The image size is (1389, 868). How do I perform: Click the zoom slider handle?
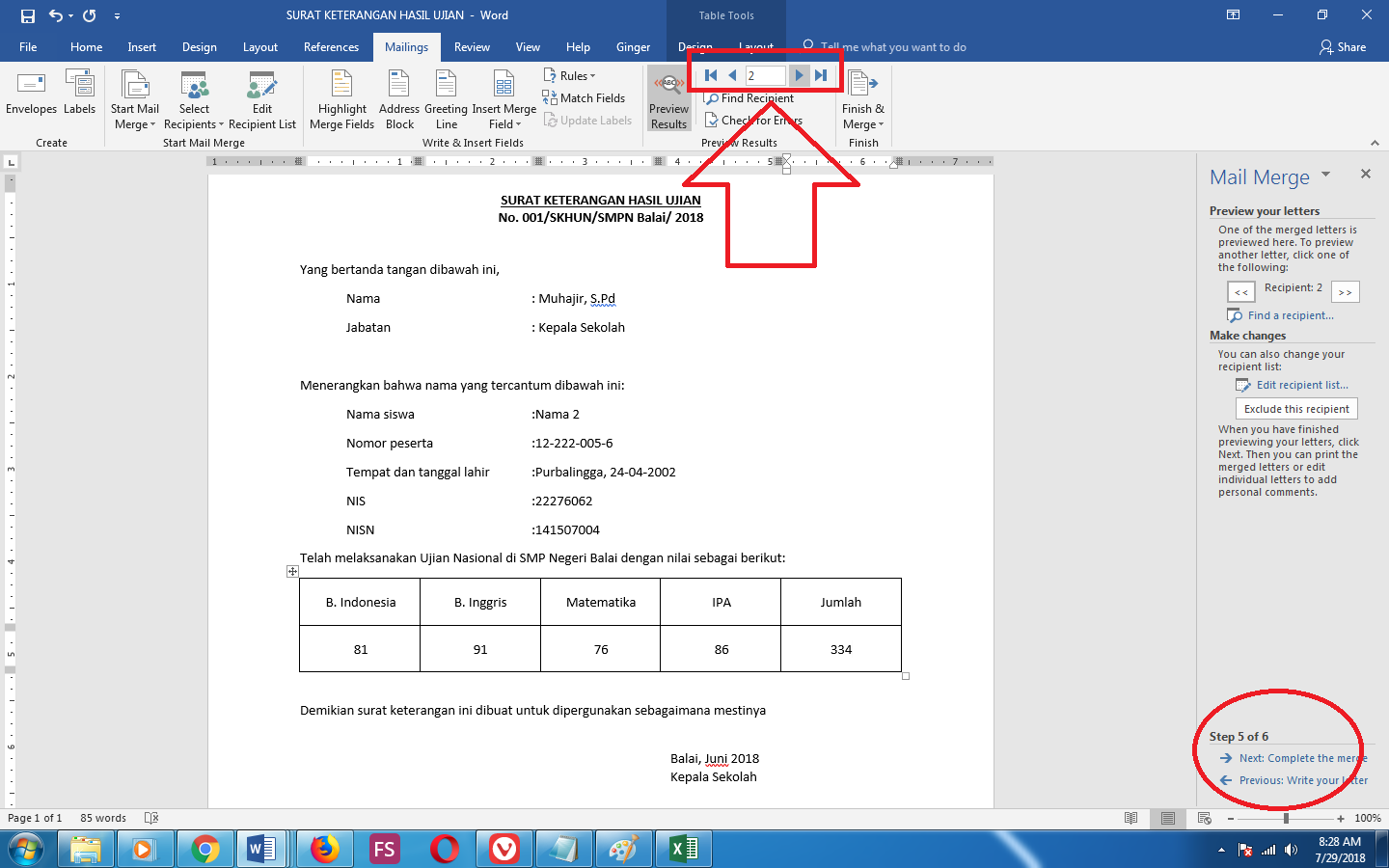pos(1286,818)
